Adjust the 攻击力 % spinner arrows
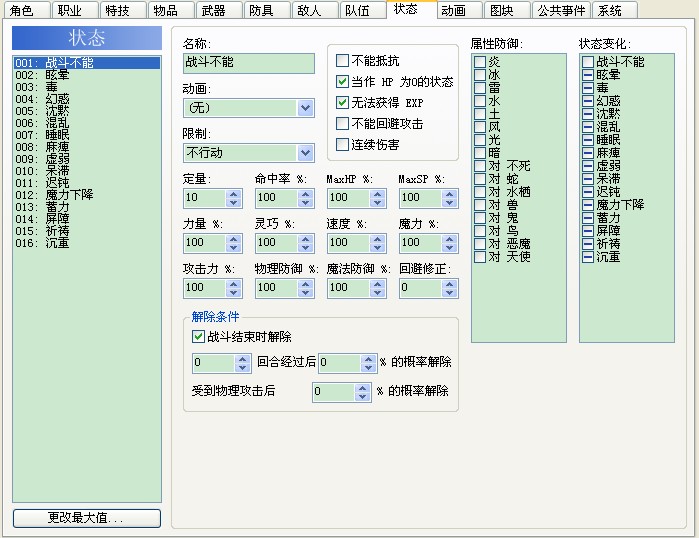This screenshot has width=699, height=538. pyautogui.click(x=233, y=288)
